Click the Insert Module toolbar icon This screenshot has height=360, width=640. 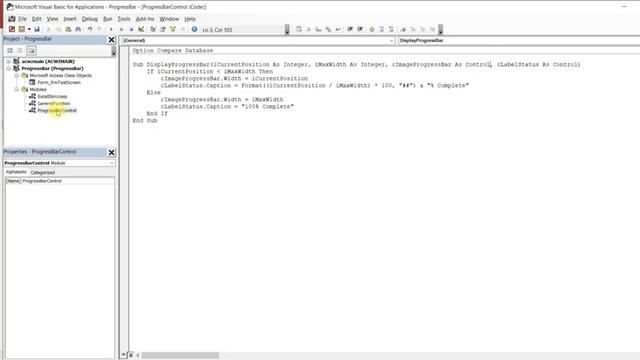click(x=22, y=29)
